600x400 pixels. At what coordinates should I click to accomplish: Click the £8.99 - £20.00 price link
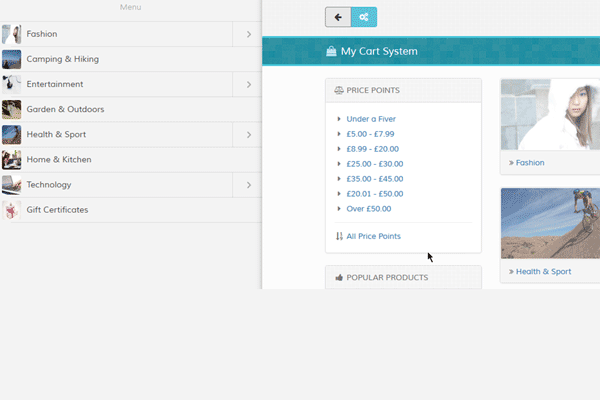(x=372, y=149)
